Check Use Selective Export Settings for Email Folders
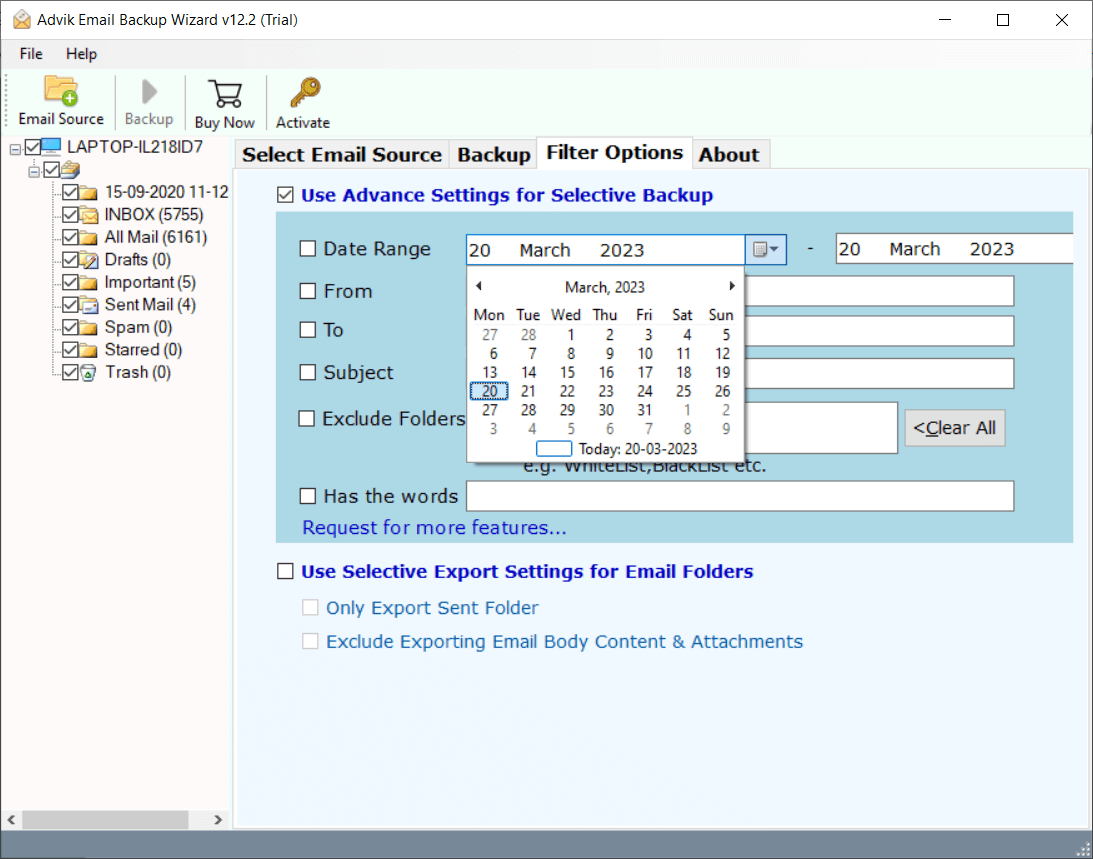The image size is (1093, 859). coord(285,572)
